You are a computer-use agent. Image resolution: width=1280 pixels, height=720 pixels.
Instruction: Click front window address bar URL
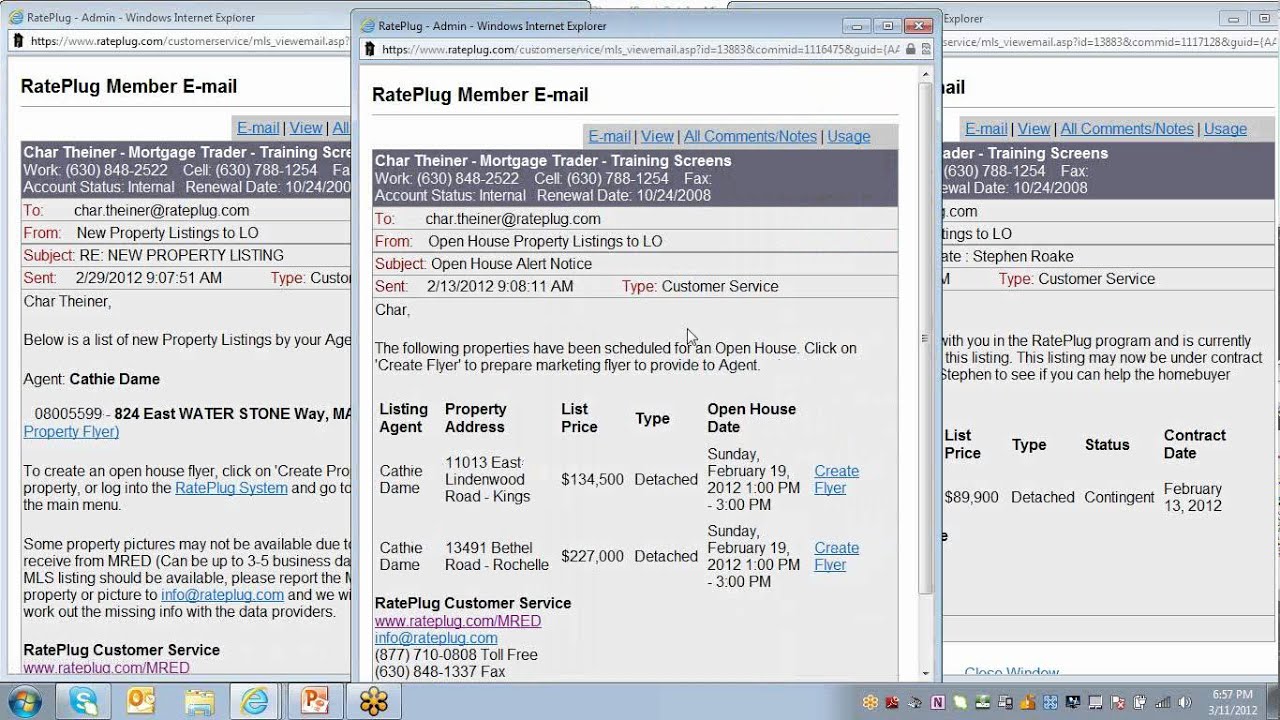click(x=640, y=48)
